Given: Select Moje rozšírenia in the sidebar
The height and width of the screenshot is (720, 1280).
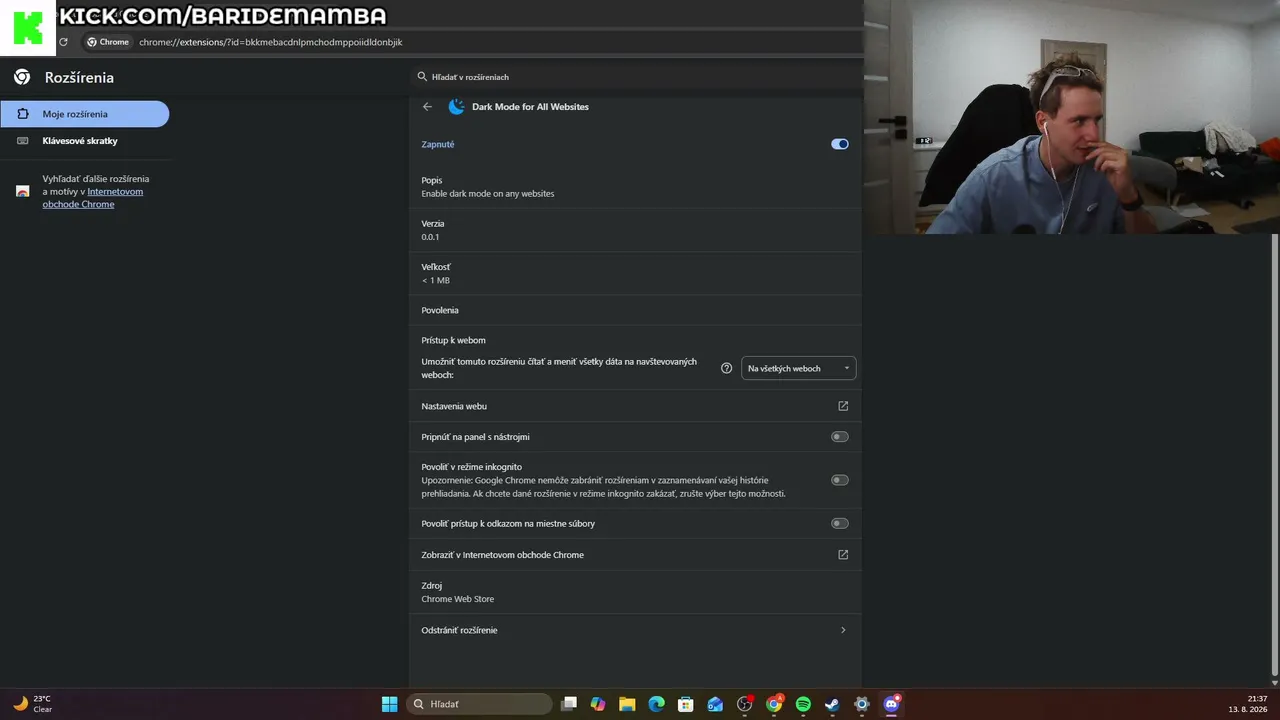Looking at the screenshot, I should 85,114.
